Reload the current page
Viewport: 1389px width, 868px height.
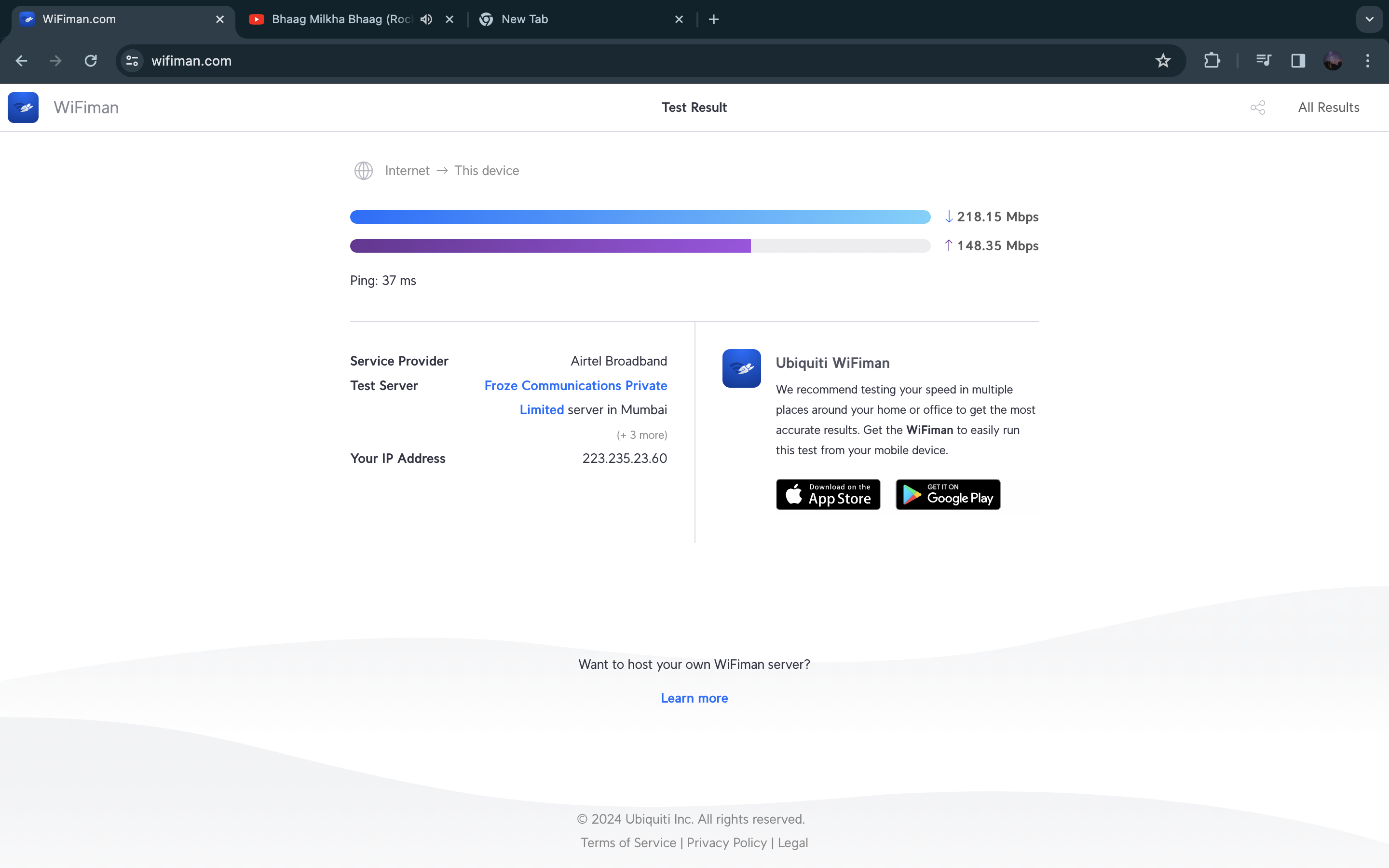(91, 61)
